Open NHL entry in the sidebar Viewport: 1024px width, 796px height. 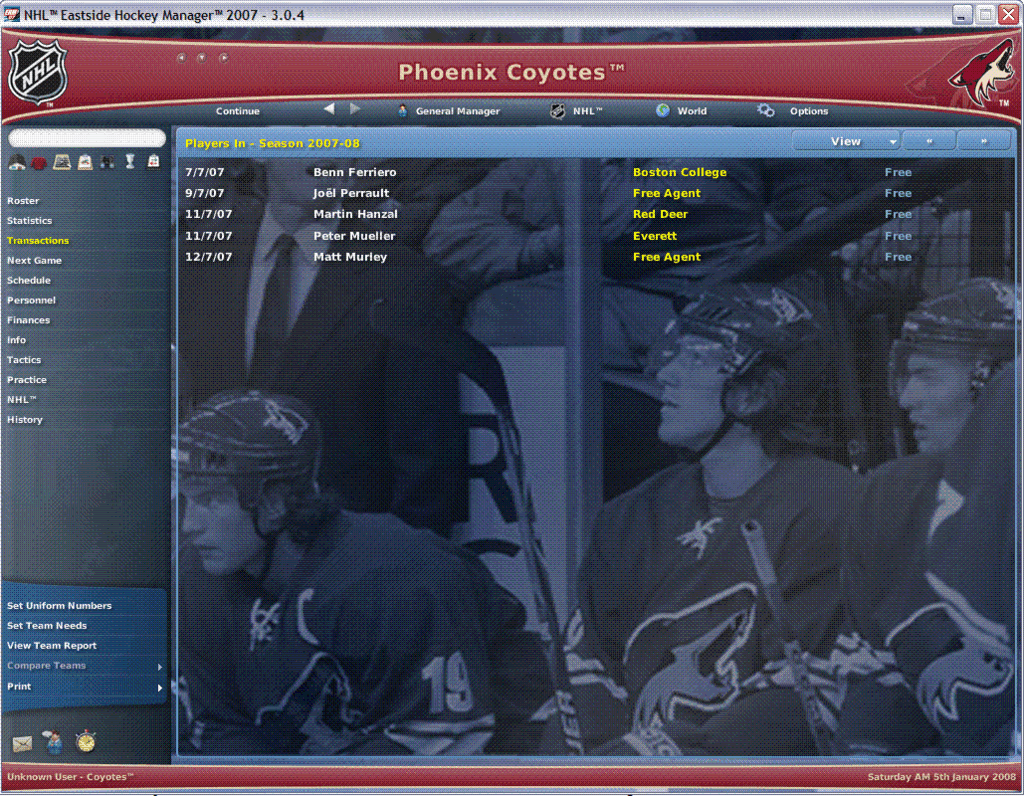click(x=22, y=399)
